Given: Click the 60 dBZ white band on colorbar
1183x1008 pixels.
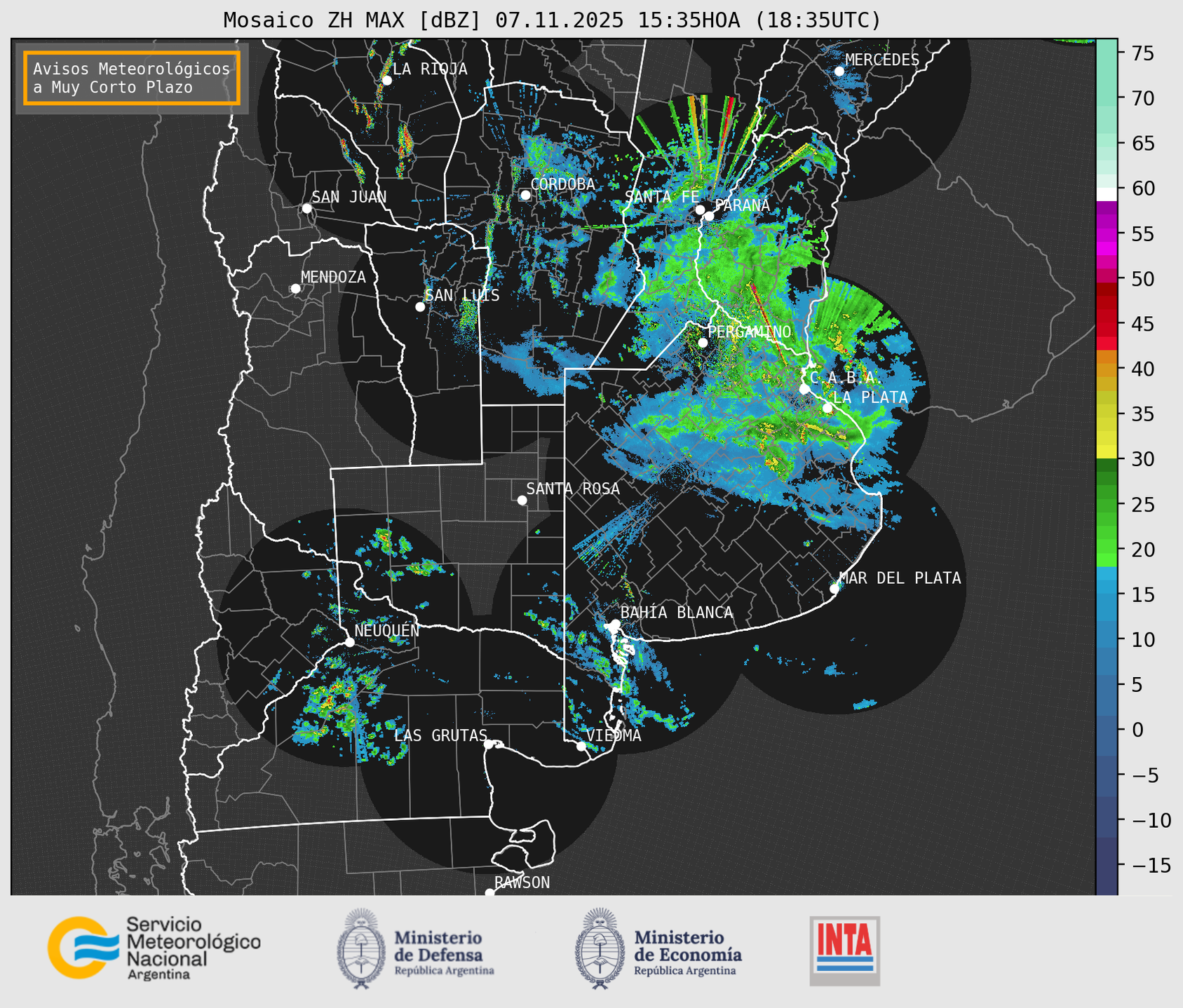Looking at the screenshot, I should [1106, 194].
